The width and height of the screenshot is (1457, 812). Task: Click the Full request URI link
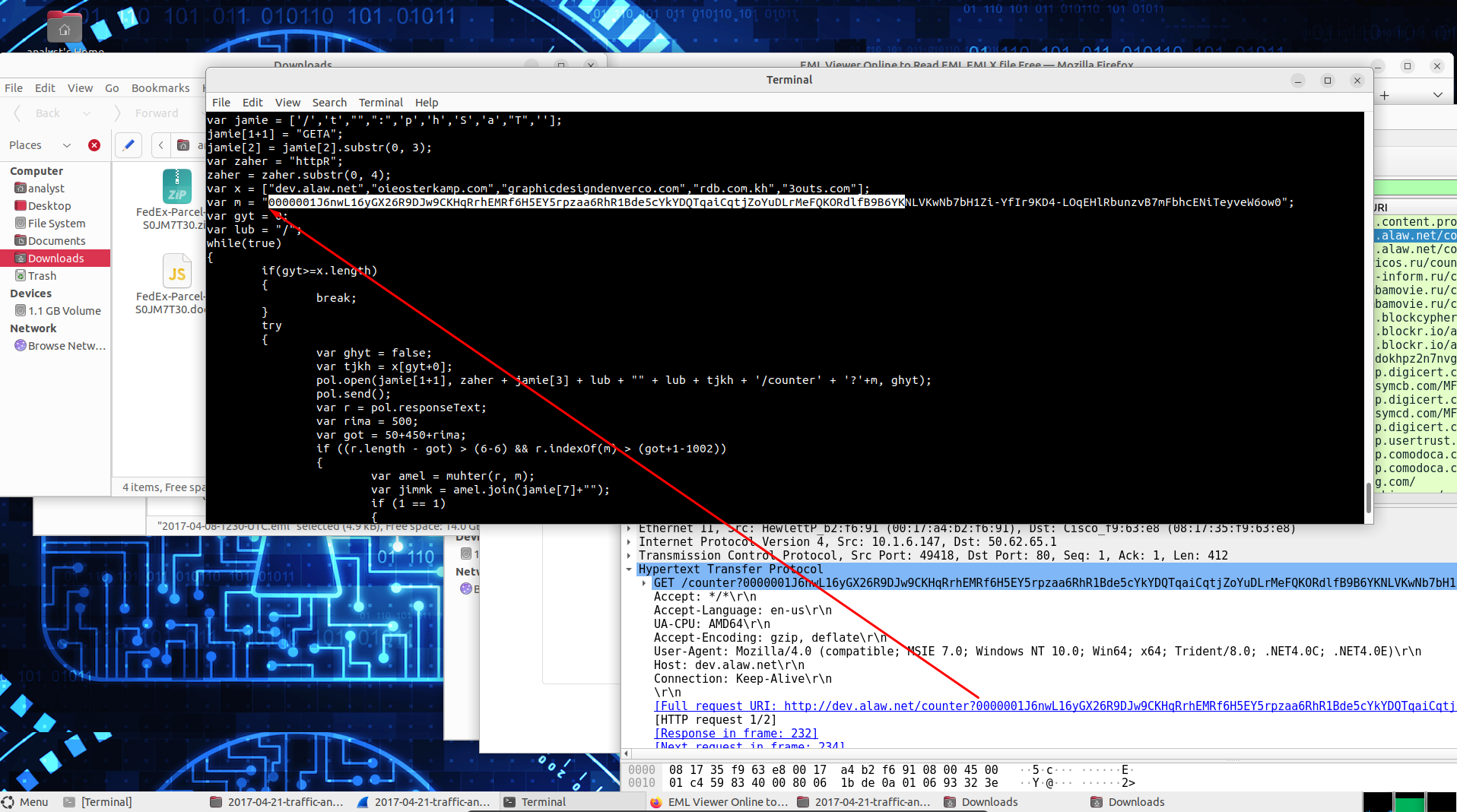pos(1055,706)
